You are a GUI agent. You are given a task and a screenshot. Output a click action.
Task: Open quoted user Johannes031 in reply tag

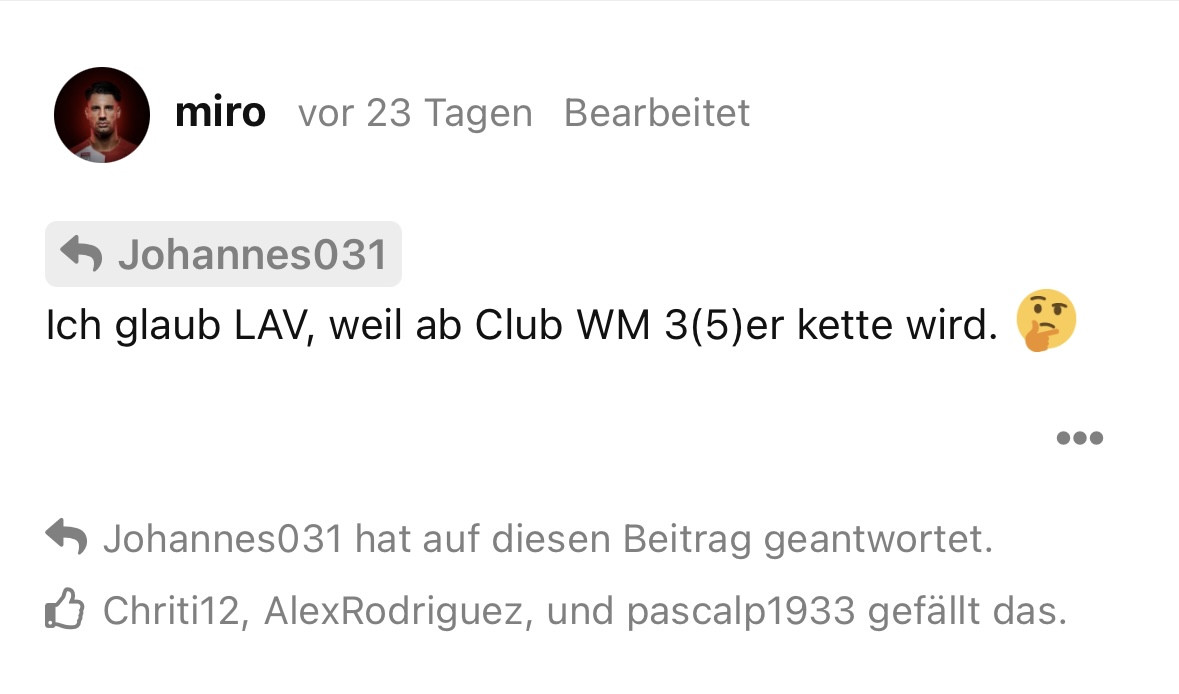(253, 254)
